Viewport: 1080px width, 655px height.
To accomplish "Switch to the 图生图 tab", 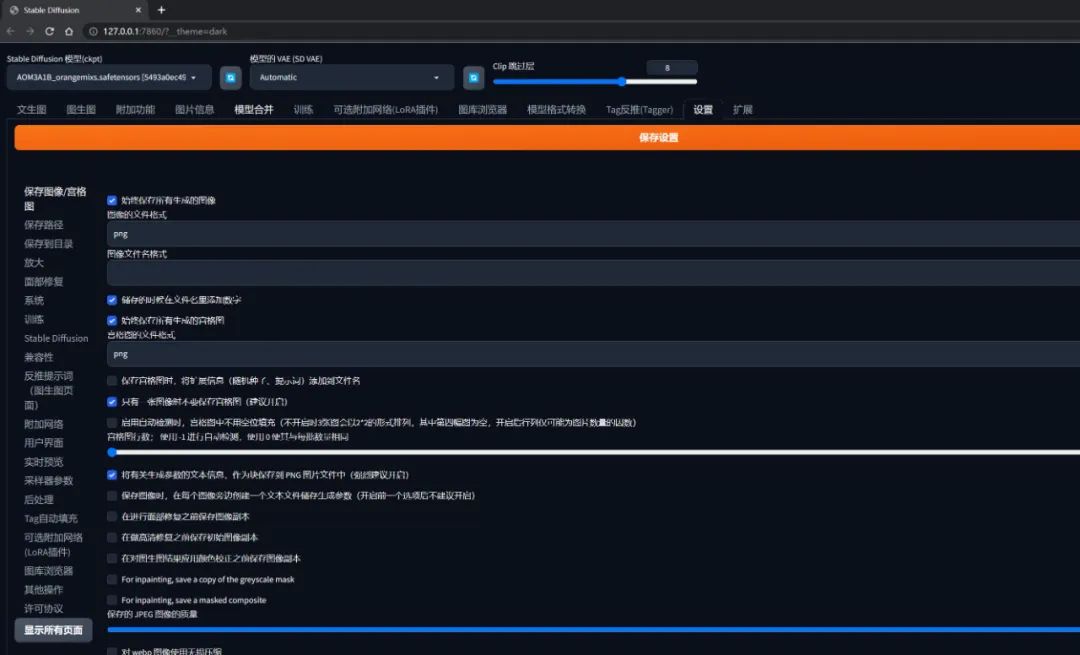I will pos(81,110).
